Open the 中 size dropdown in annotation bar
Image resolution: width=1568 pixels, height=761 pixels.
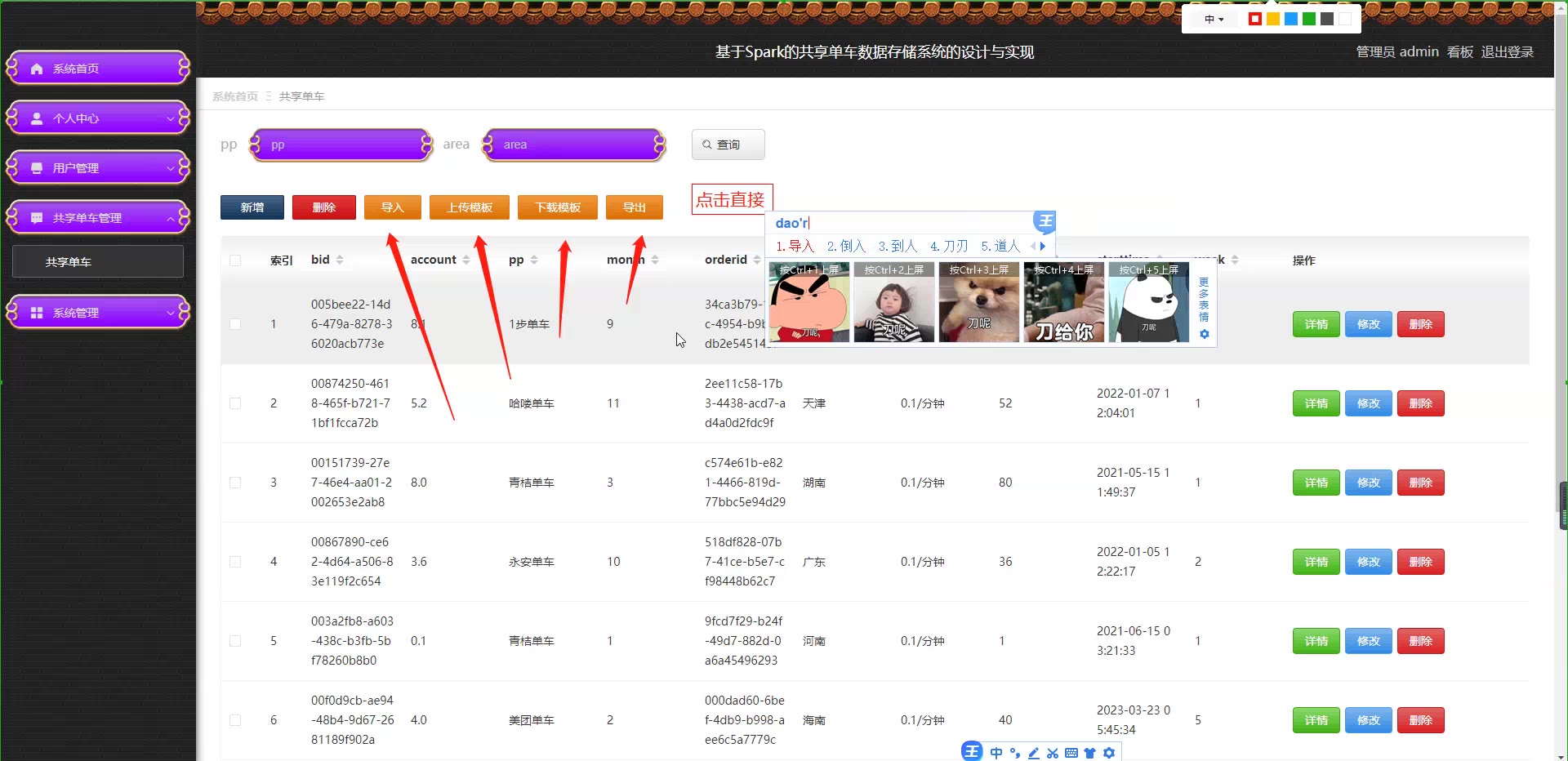[x=1214, y=19]
